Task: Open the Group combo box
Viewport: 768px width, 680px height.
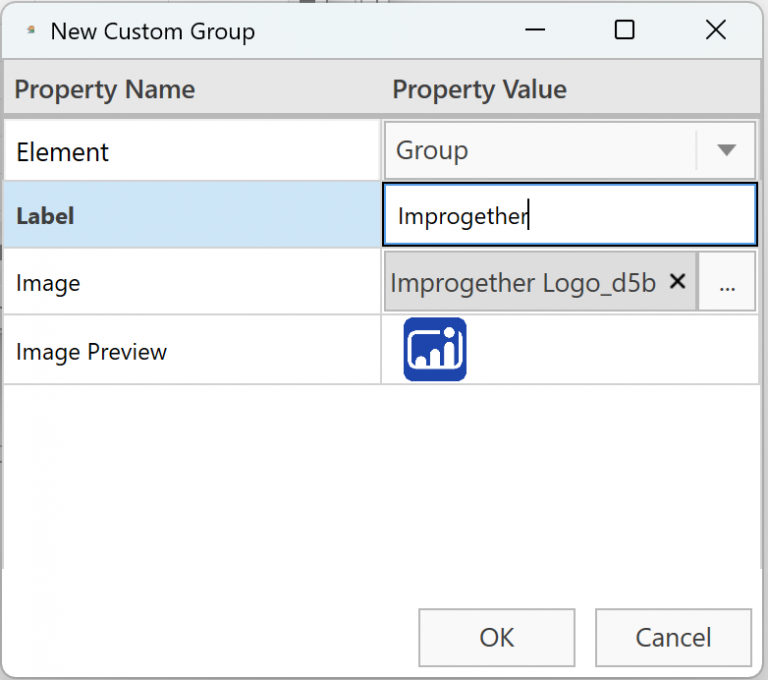Action: coord(540,151)
